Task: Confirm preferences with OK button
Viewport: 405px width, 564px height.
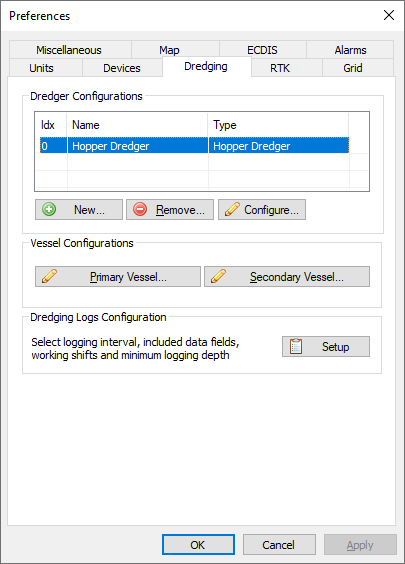Action: (x=198, y=544)
